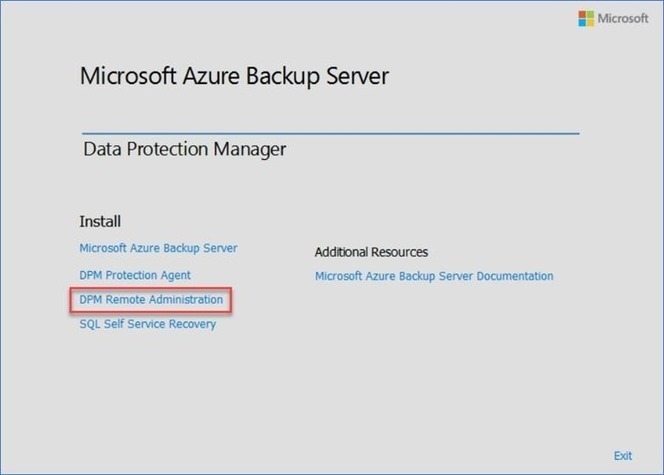Screen dimensions: 664x475
Task: Open DPM Remote Administration installer link
Action: click(x=151, y=300)
